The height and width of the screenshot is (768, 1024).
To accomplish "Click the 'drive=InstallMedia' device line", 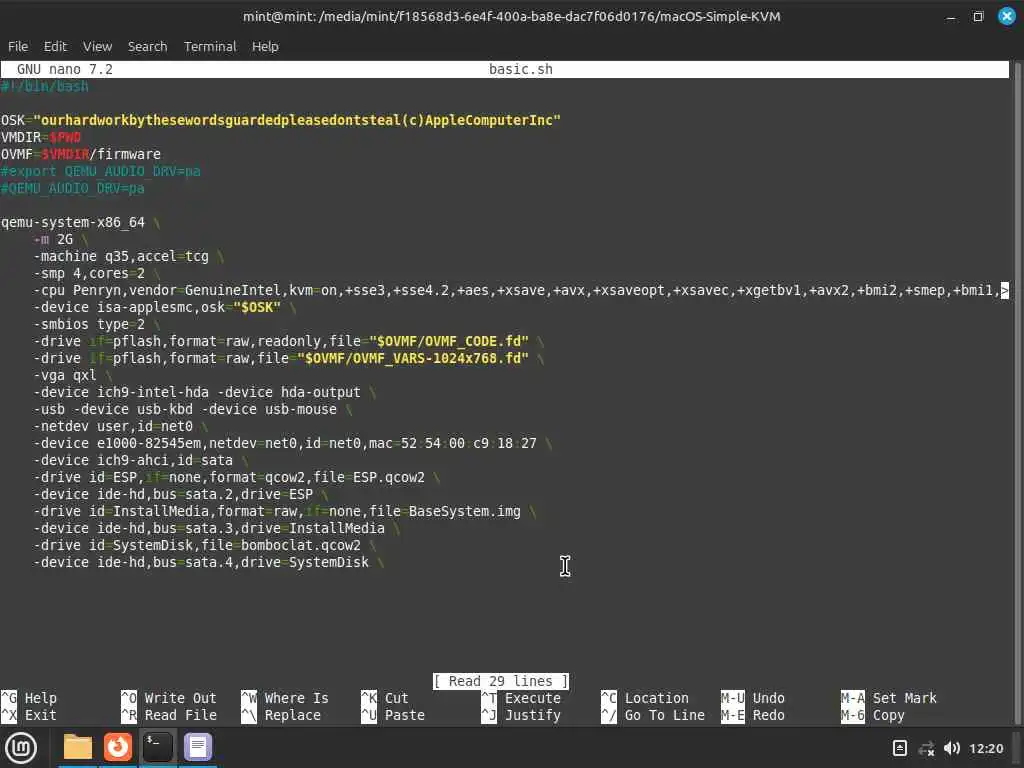I will [x=217, y=528].
